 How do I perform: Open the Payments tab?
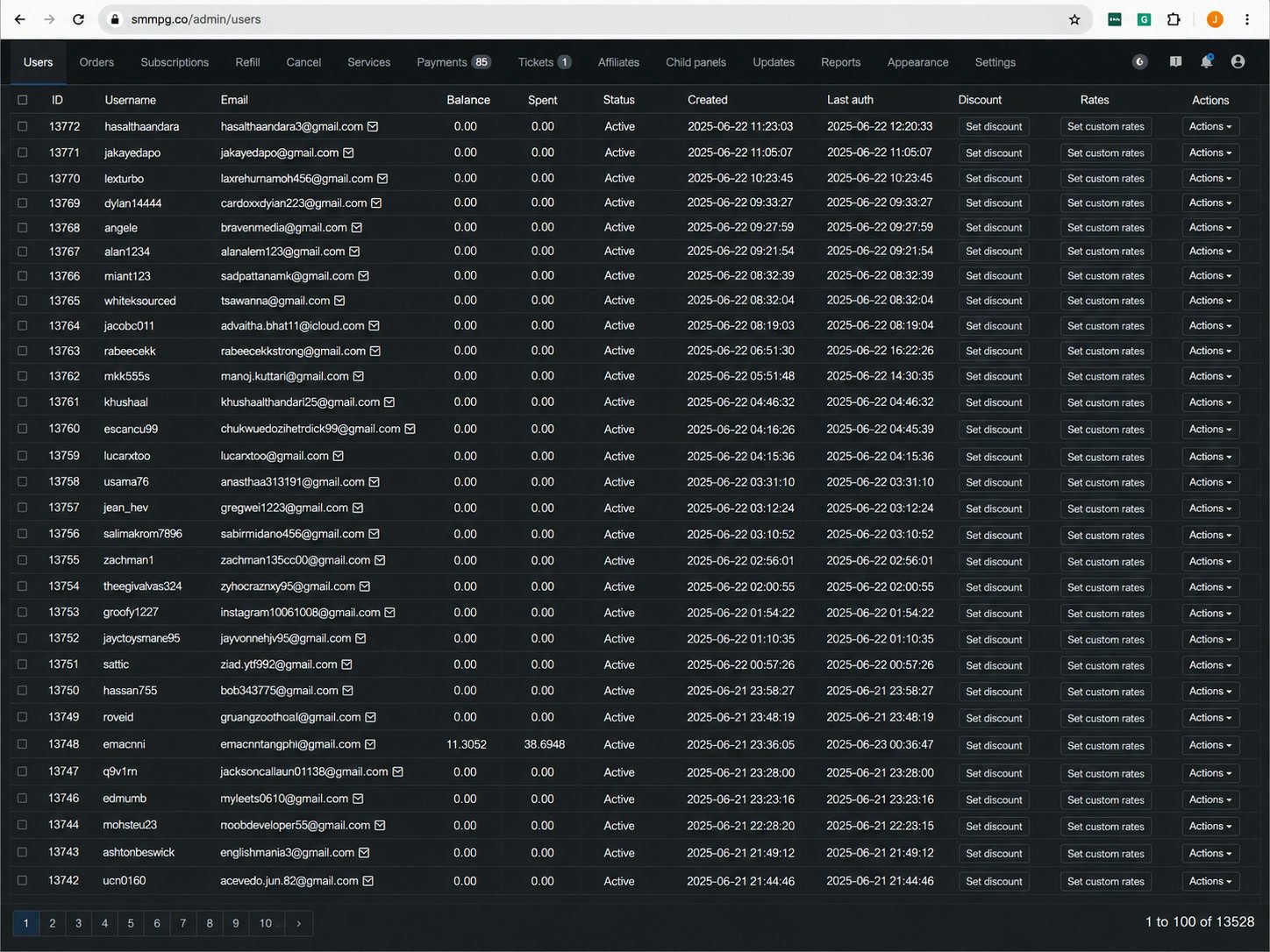pyautogui.click(x=453, y=62)
